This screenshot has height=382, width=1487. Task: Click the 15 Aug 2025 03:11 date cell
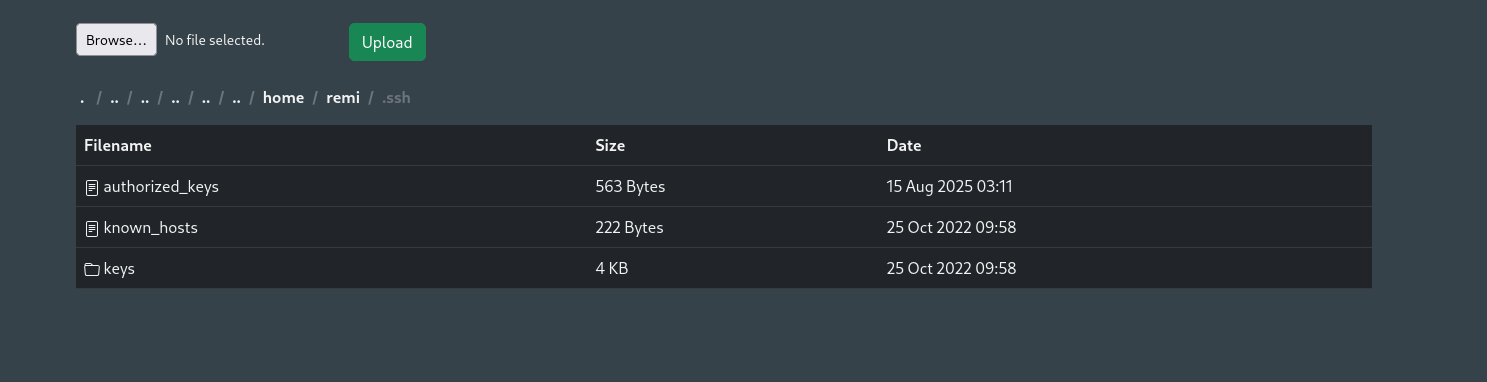(x=950, y=186)
